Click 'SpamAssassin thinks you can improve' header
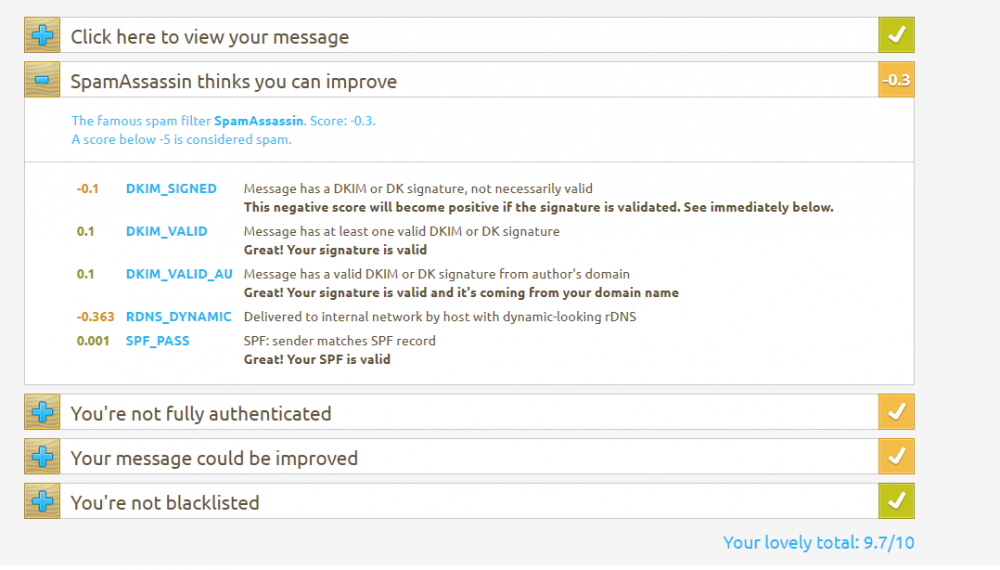1000x570 pixels. point(233,82)
